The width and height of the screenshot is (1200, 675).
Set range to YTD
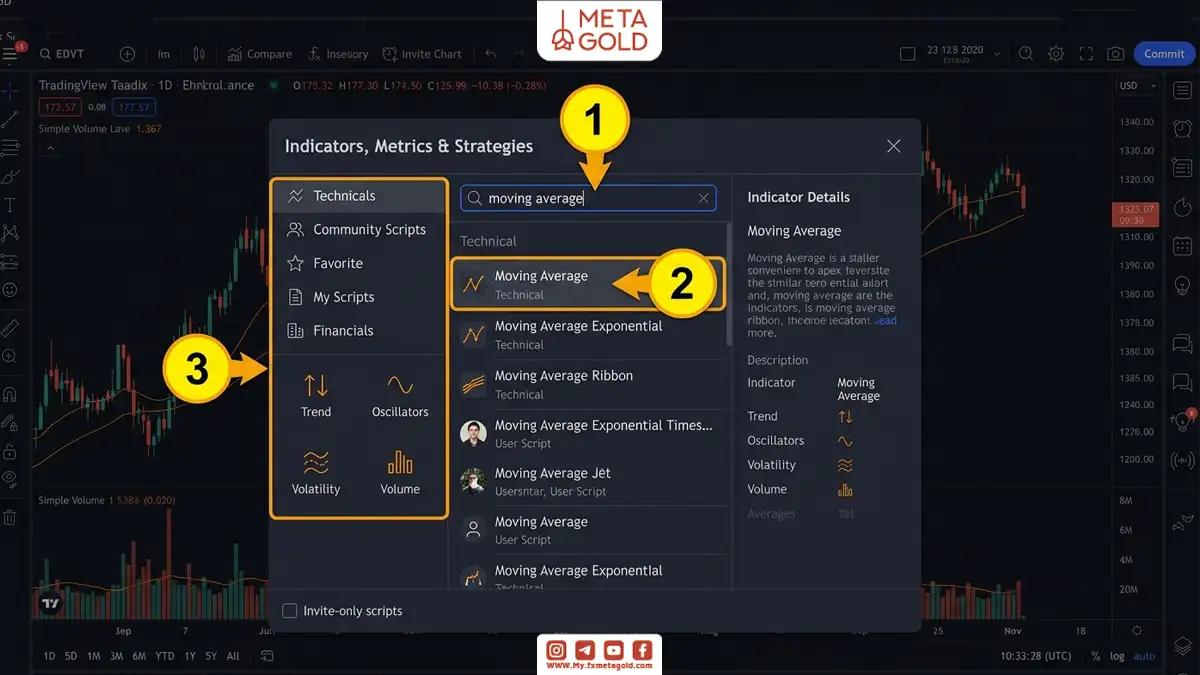pos(164,656)
